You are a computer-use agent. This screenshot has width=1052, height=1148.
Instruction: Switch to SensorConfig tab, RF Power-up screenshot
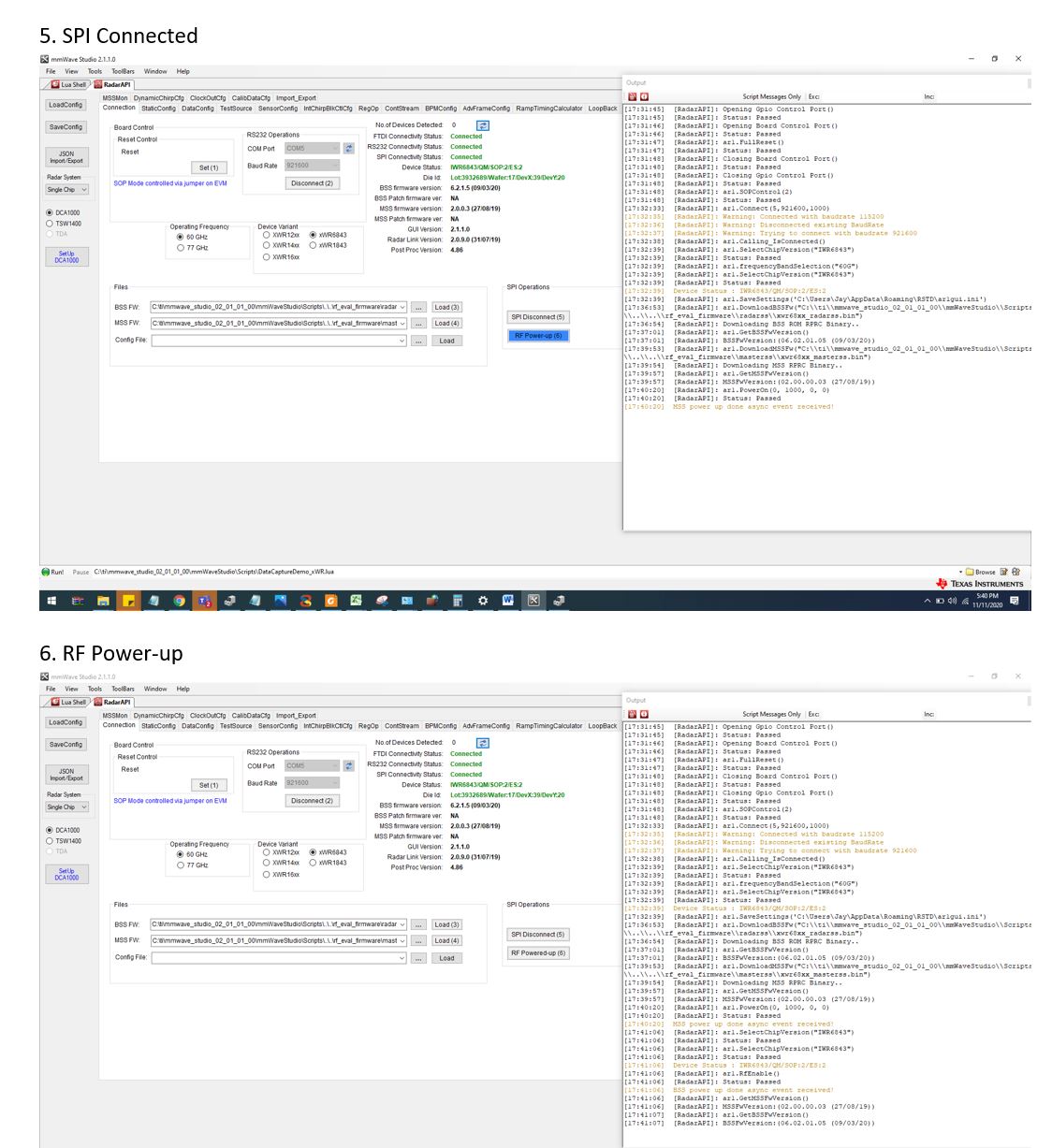pos(278,726)
